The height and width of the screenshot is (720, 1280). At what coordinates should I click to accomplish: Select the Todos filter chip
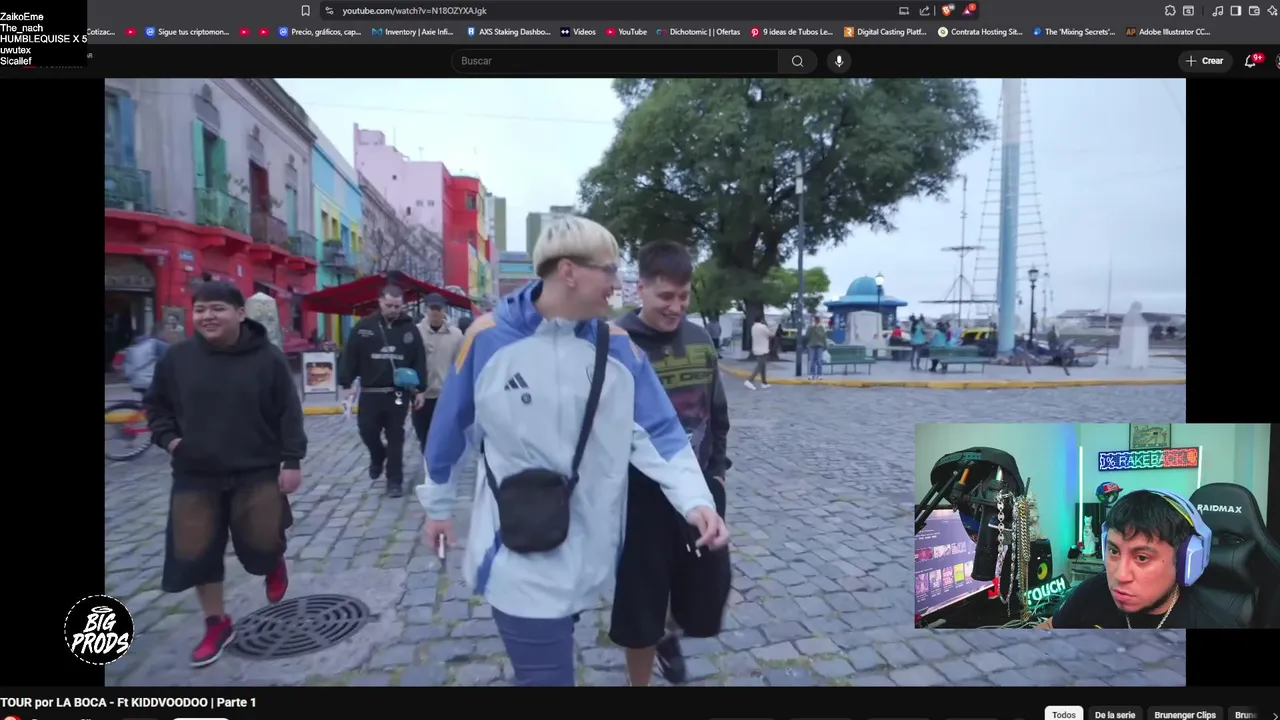pyautogui.click(x=1064, y=714)
